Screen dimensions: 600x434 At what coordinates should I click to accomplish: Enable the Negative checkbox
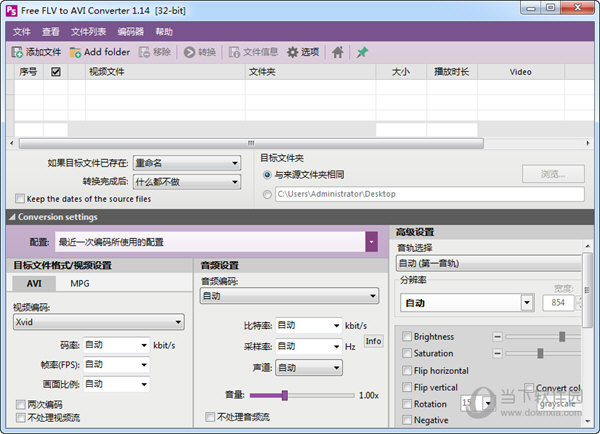point(407,420)
